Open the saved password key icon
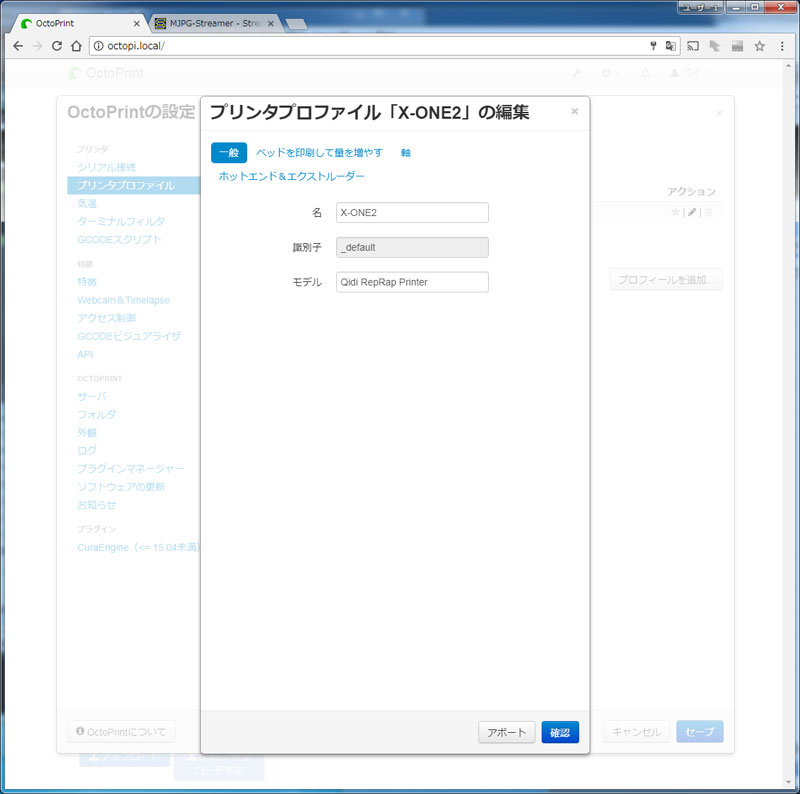Image resolution: width=800 pixels, height=794 pixels. point(653,46)
